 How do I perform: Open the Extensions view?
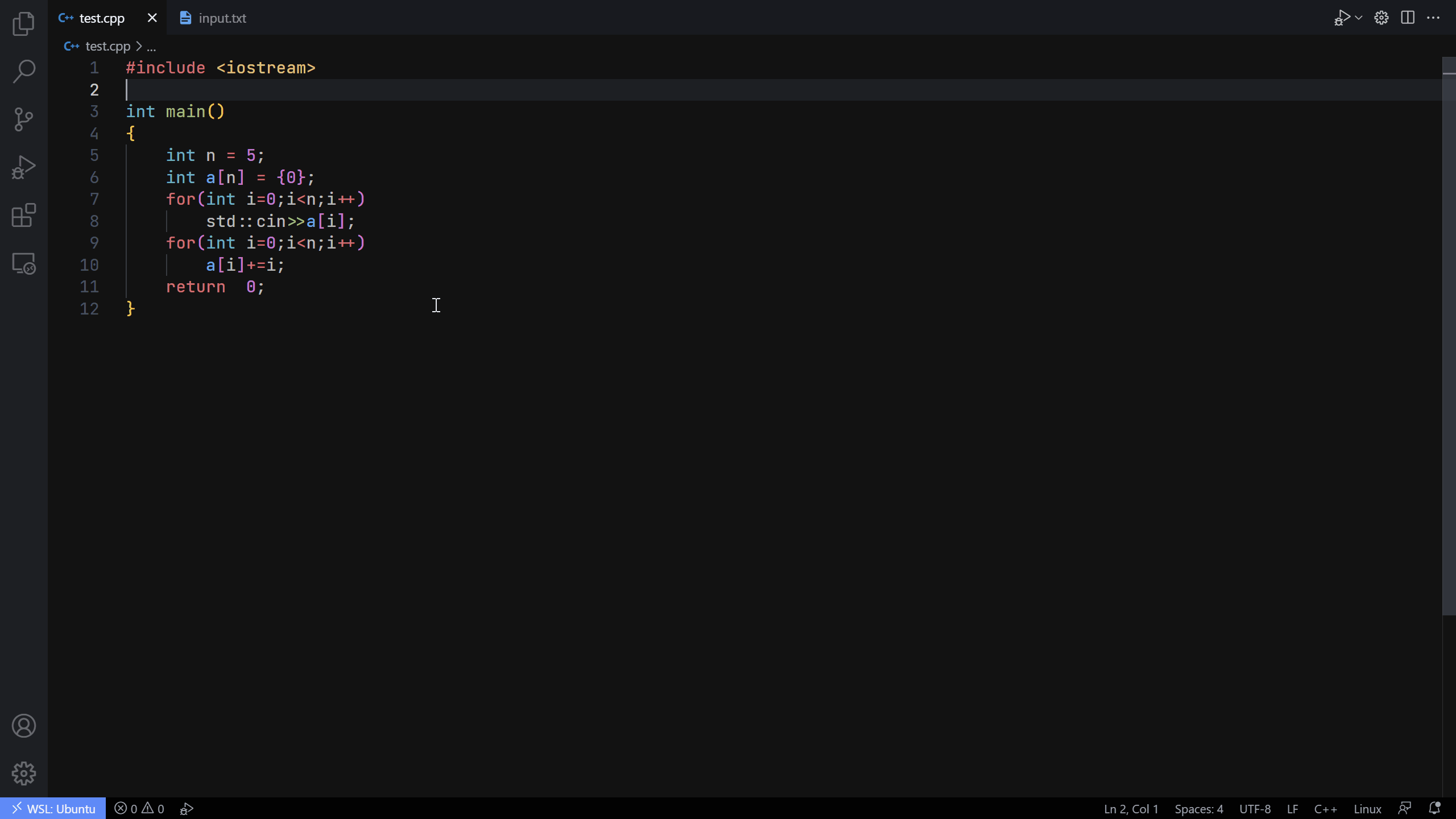pos(23,216)
